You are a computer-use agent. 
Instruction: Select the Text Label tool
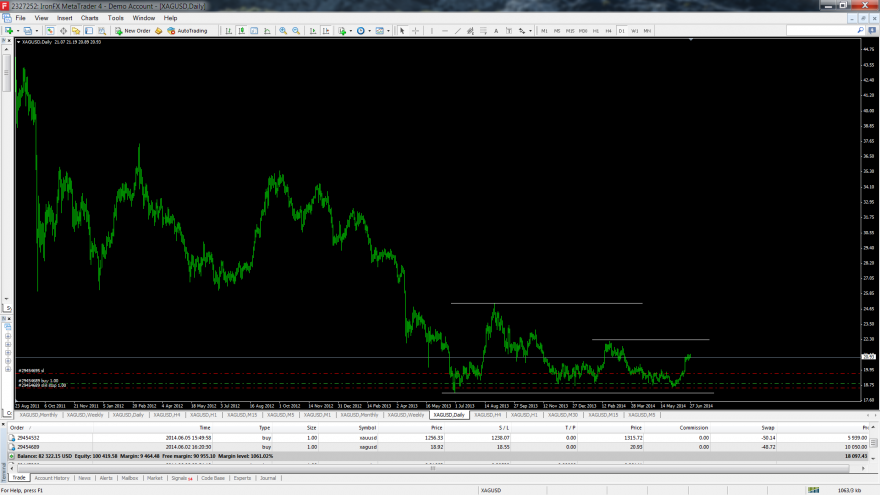(x=509, y=31)
